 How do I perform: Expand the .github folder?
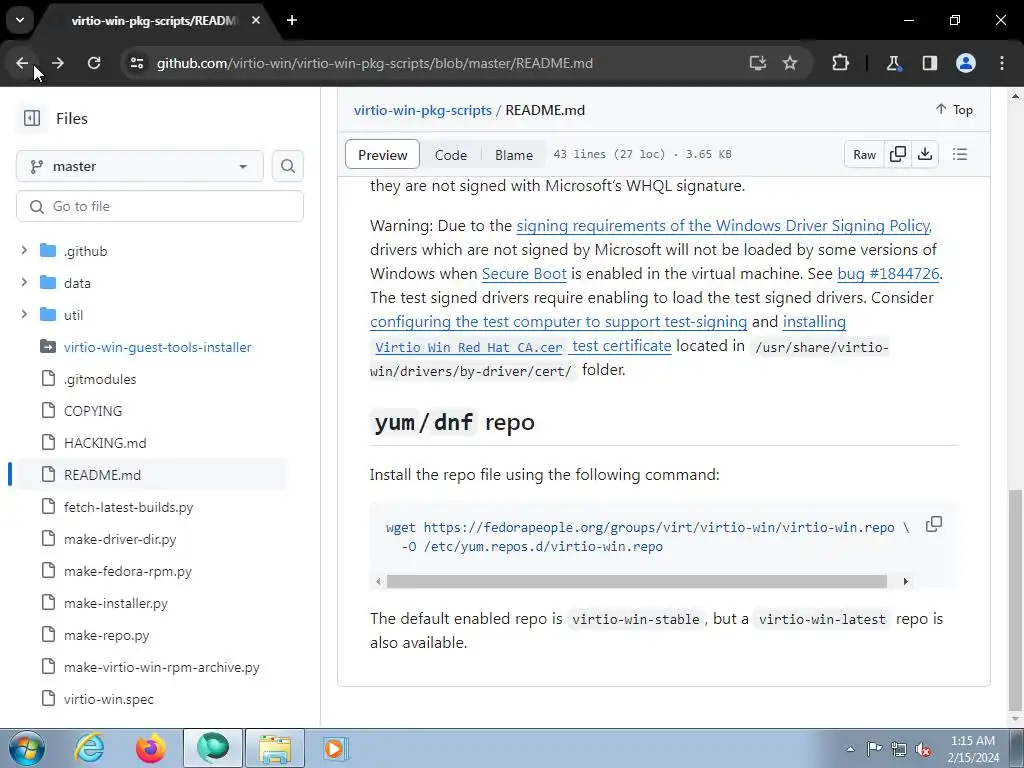[24, 251]
